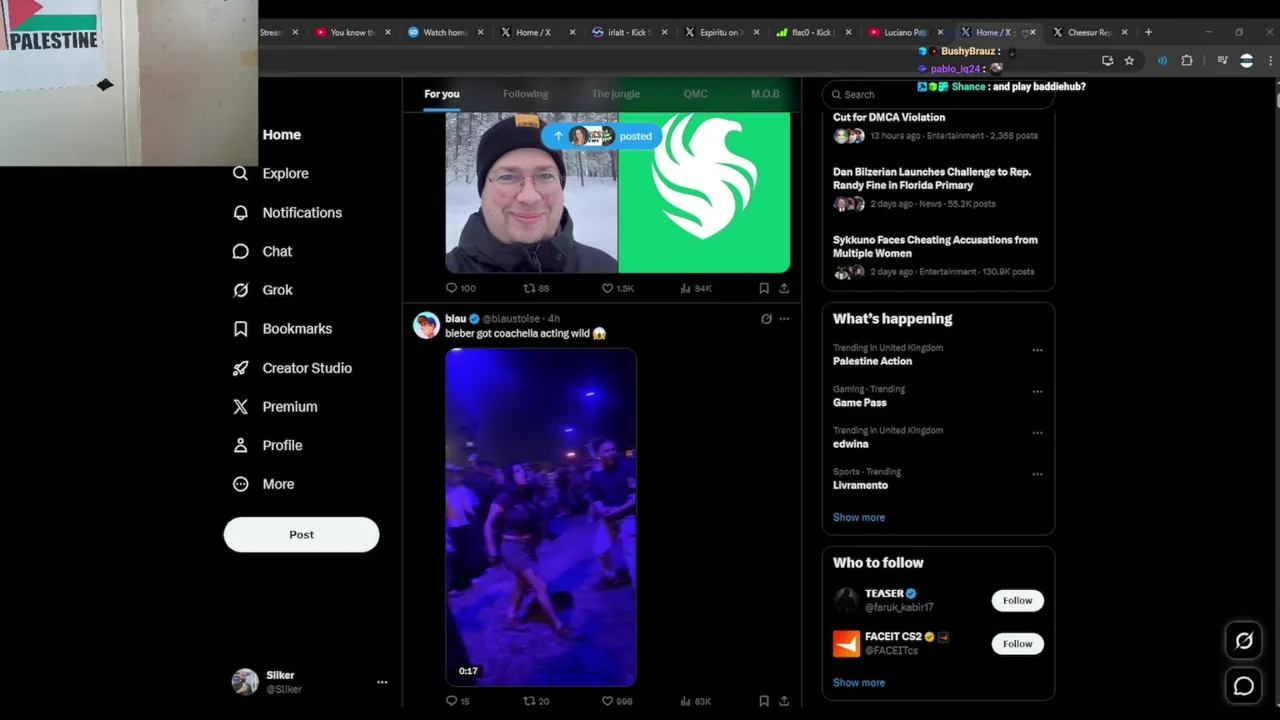Open the Home navigation item

tap(281, 135)
